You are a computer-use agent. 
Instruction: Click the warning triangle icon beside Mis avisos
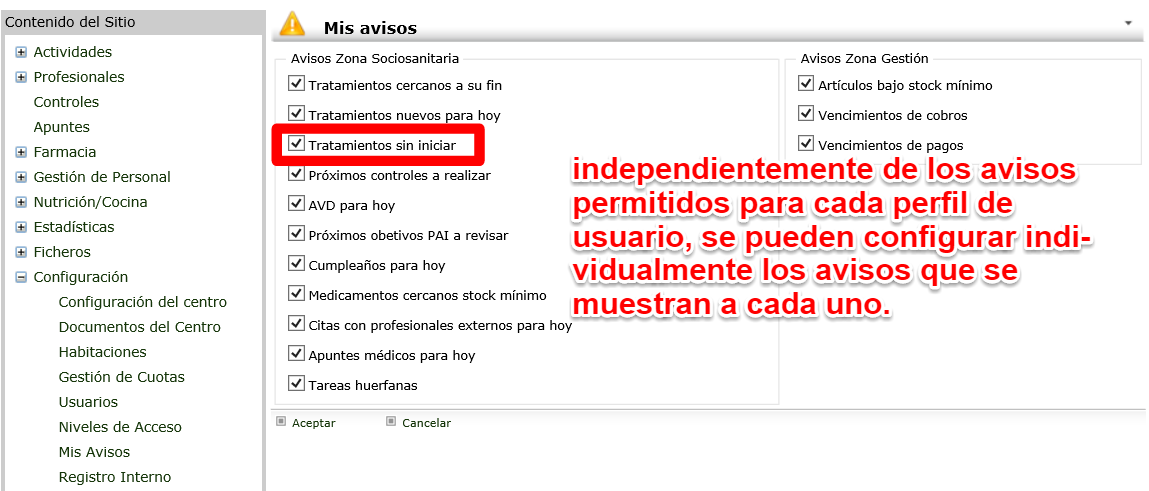tap(292, 24)
